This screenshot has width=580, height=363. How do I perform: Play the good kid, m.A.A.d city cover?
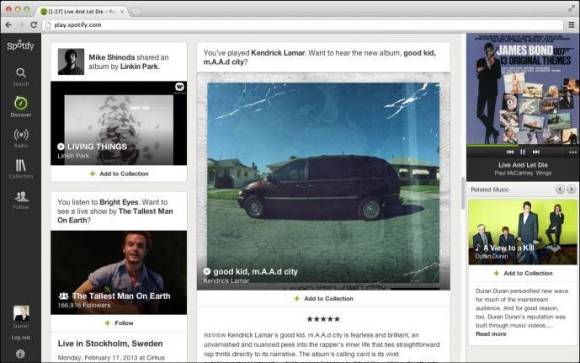click(324, 181)
